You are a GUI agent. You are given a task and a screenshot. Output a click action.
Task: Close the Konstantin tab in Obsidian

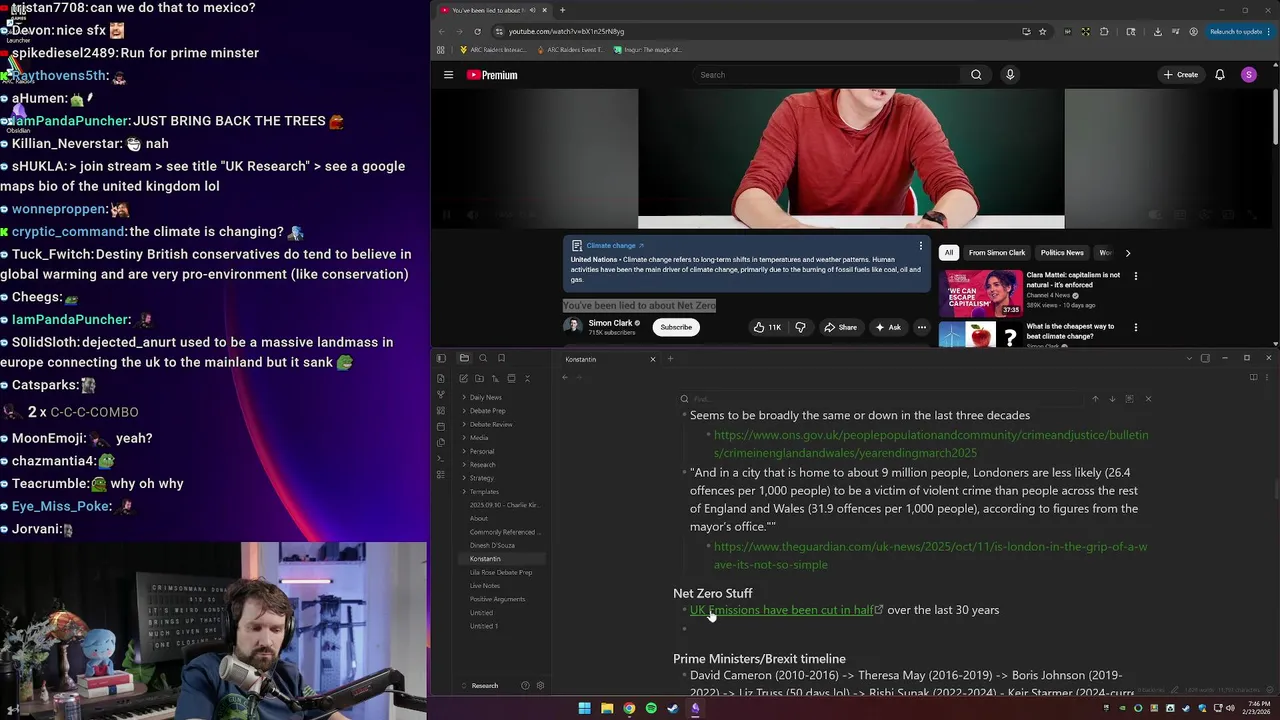[x=653, y=359]
